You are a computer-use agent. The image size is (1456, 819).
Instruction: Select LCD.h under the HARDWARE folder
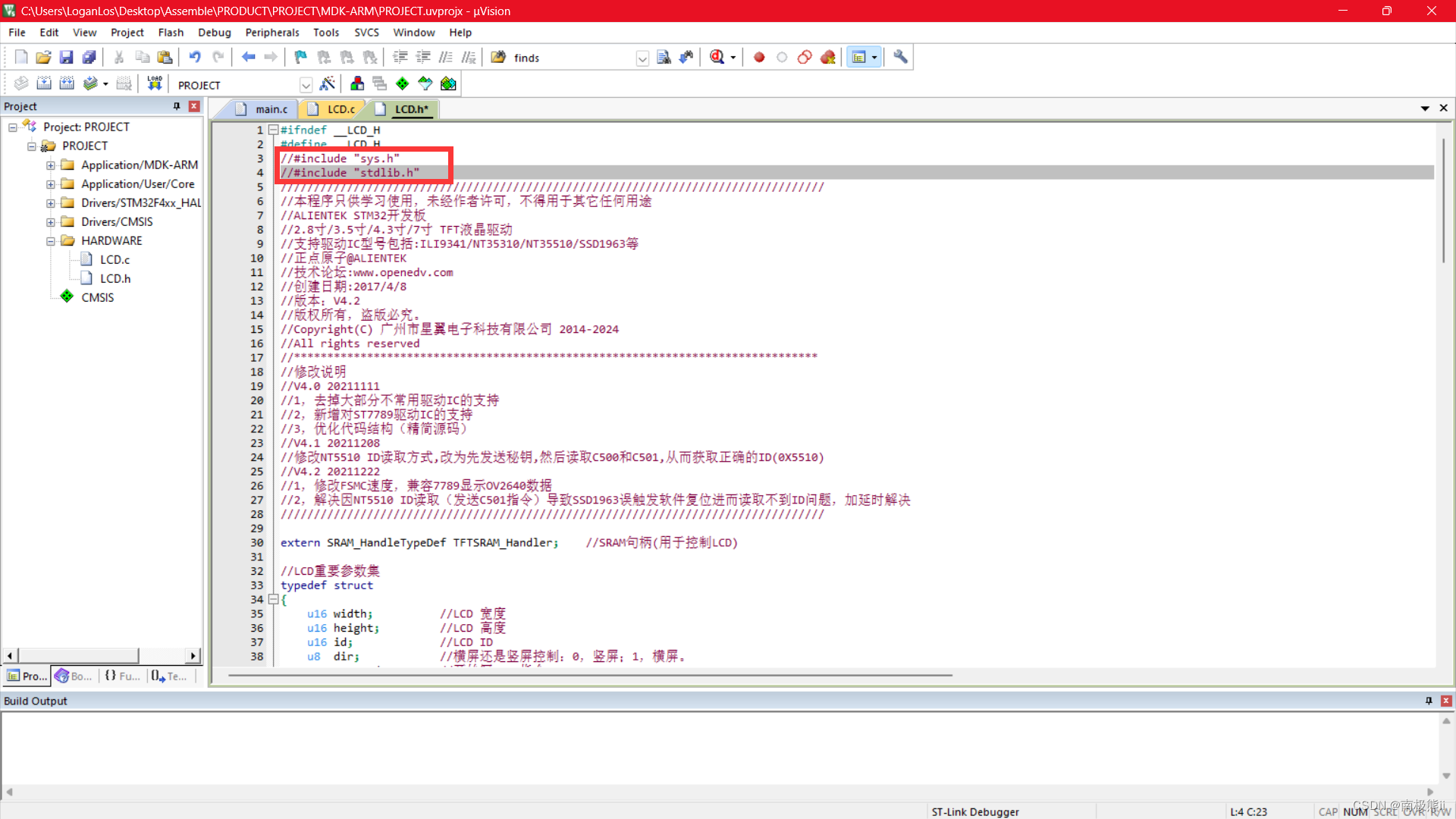[115, 278]
